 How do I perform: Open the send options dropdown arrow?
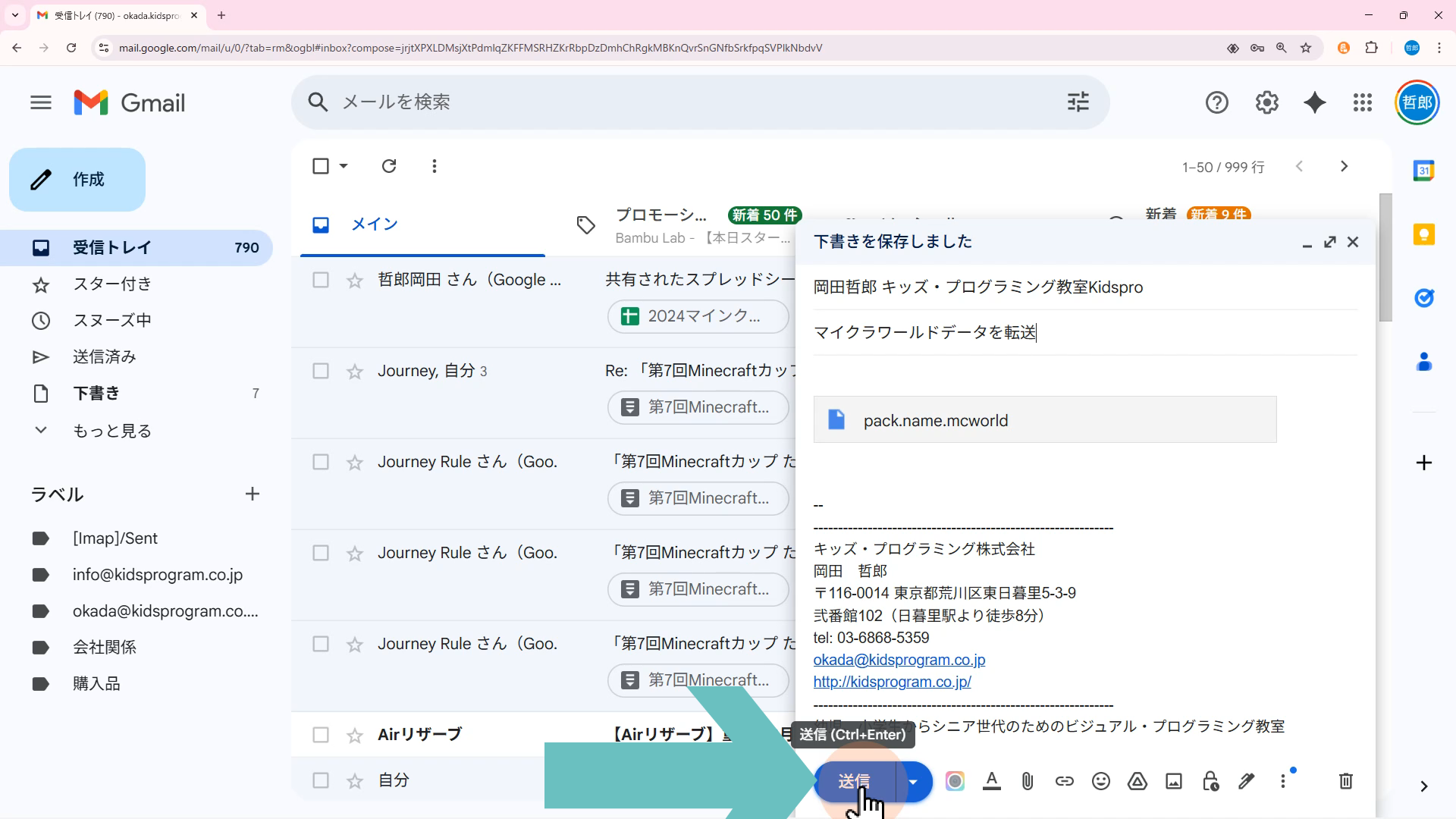coord(914,782)
